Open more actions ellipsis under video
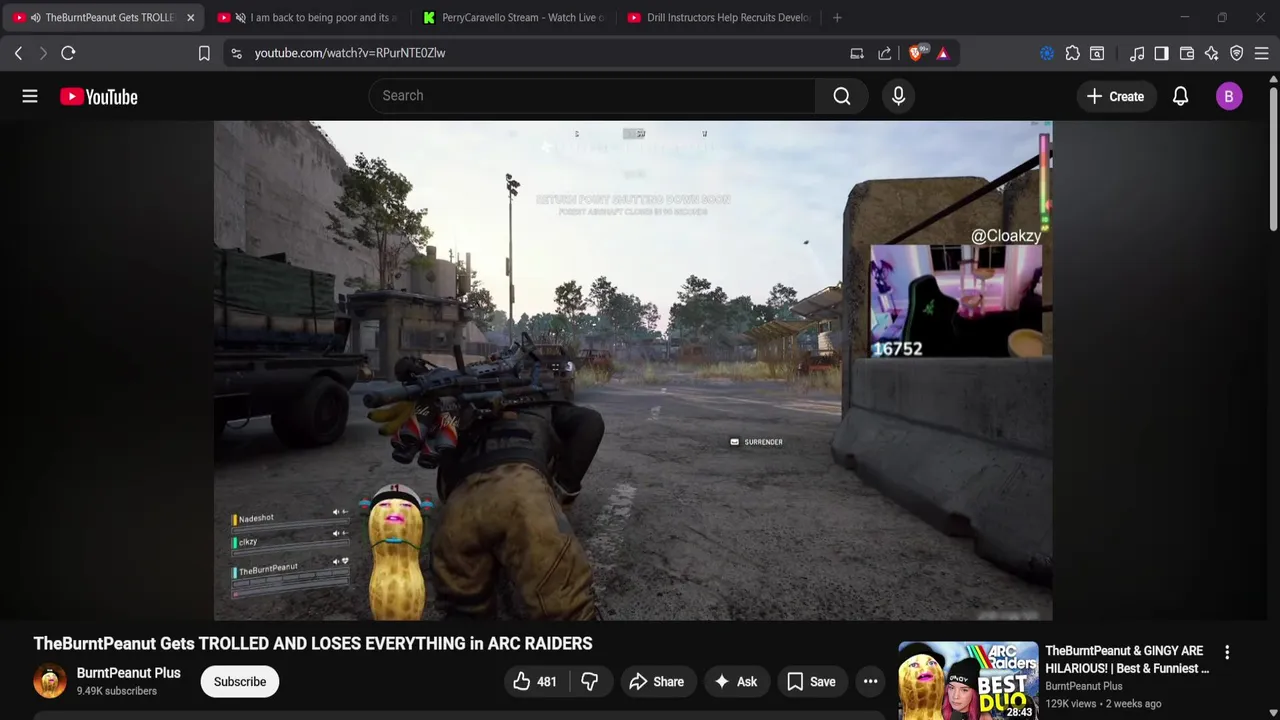 (870, 682)
